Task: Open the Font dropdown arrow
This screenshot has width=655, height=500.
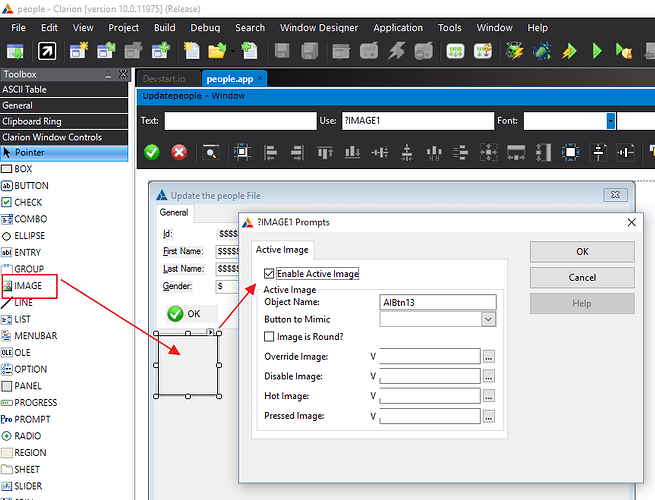Action: [x=611, y=121]
